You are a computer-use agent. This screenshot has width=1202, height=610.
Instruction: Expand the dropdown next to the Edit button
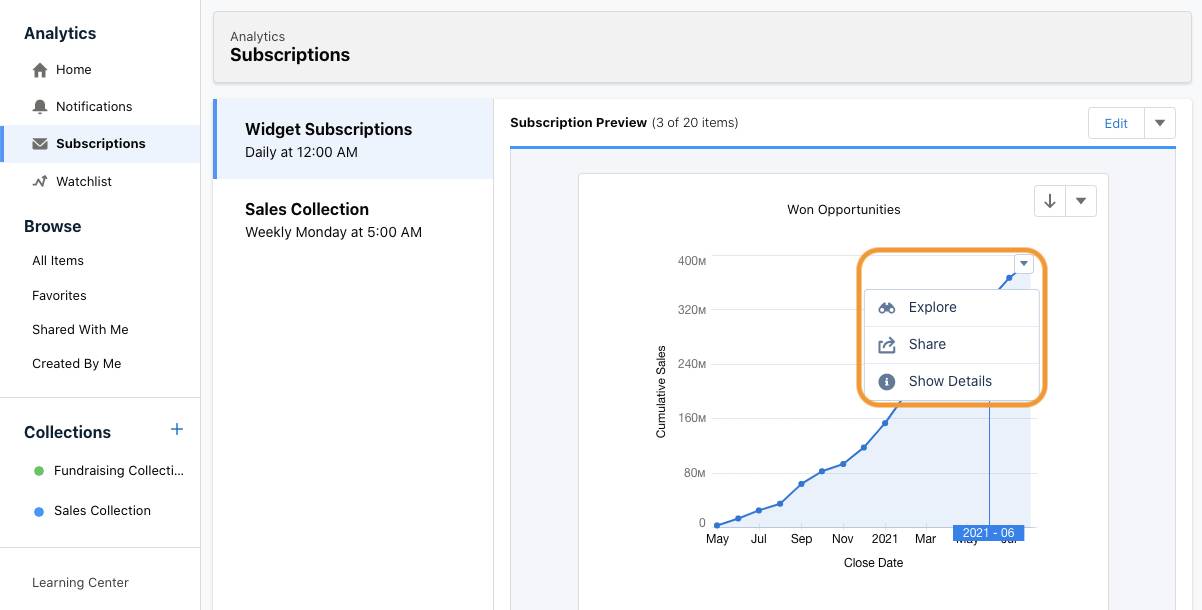coord(1159,122)
